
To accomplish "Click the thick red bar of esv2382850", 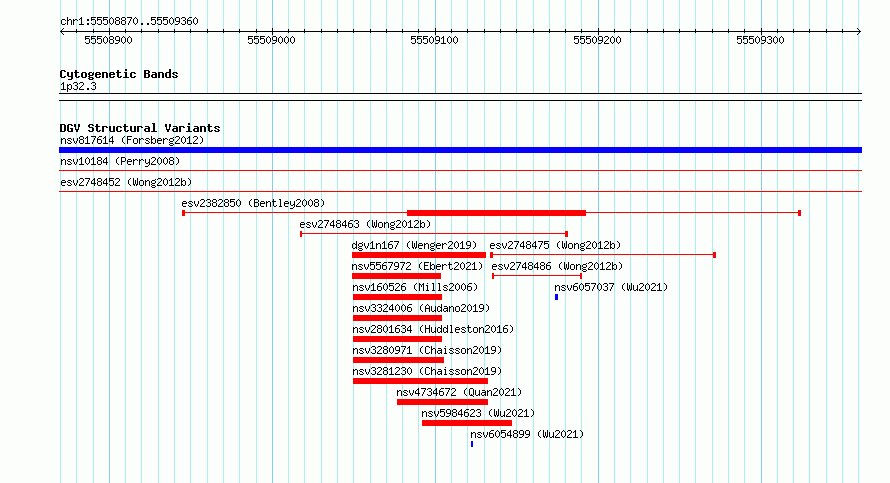I will (497, 213).
